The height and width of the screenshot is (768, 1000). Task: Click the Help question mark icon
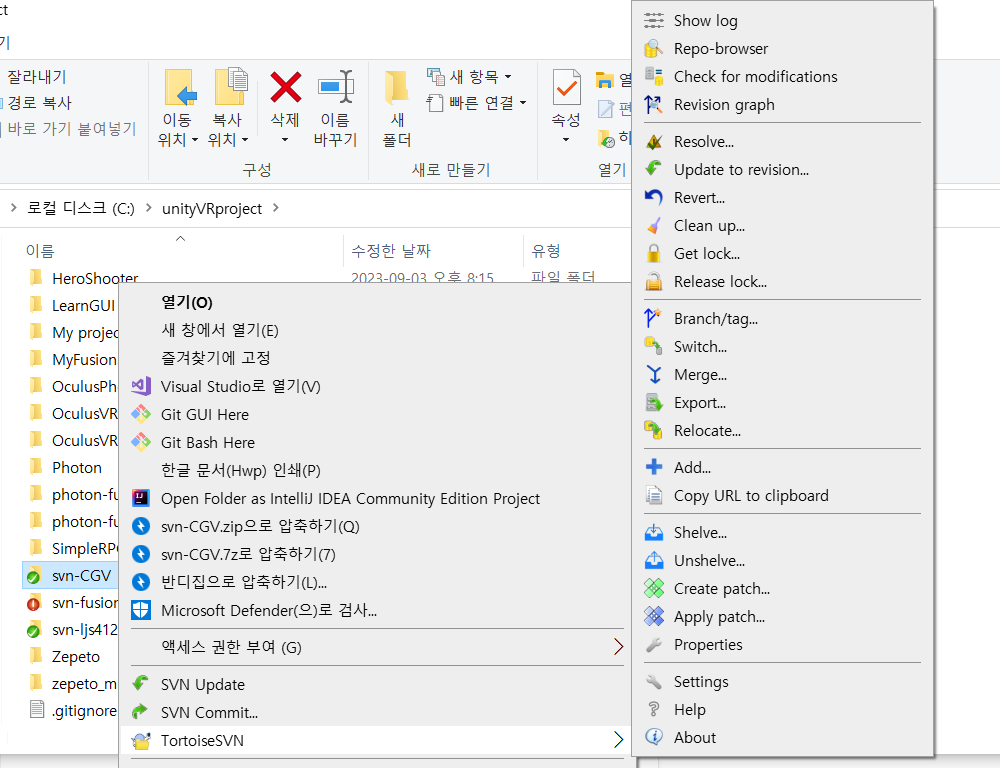click(654, 709)
